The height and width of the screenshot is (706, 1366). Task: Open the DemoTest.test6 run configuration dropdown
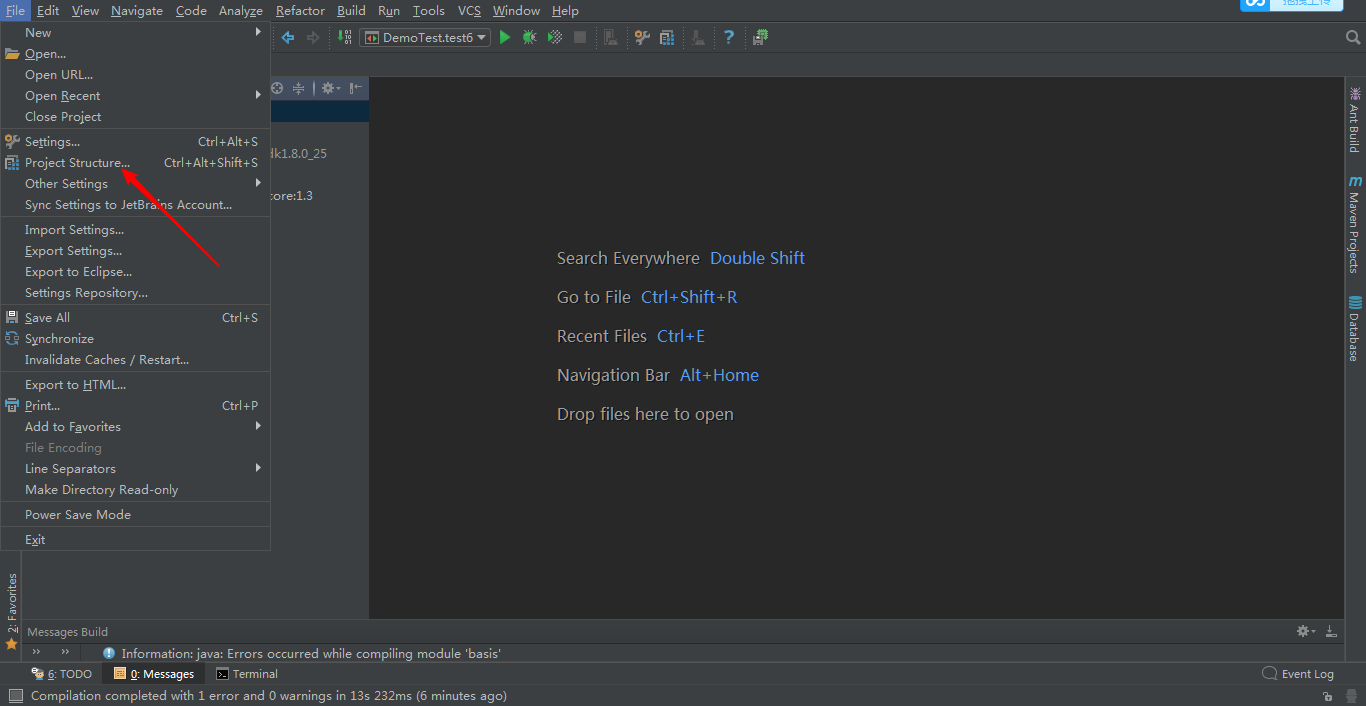point(425,37)
